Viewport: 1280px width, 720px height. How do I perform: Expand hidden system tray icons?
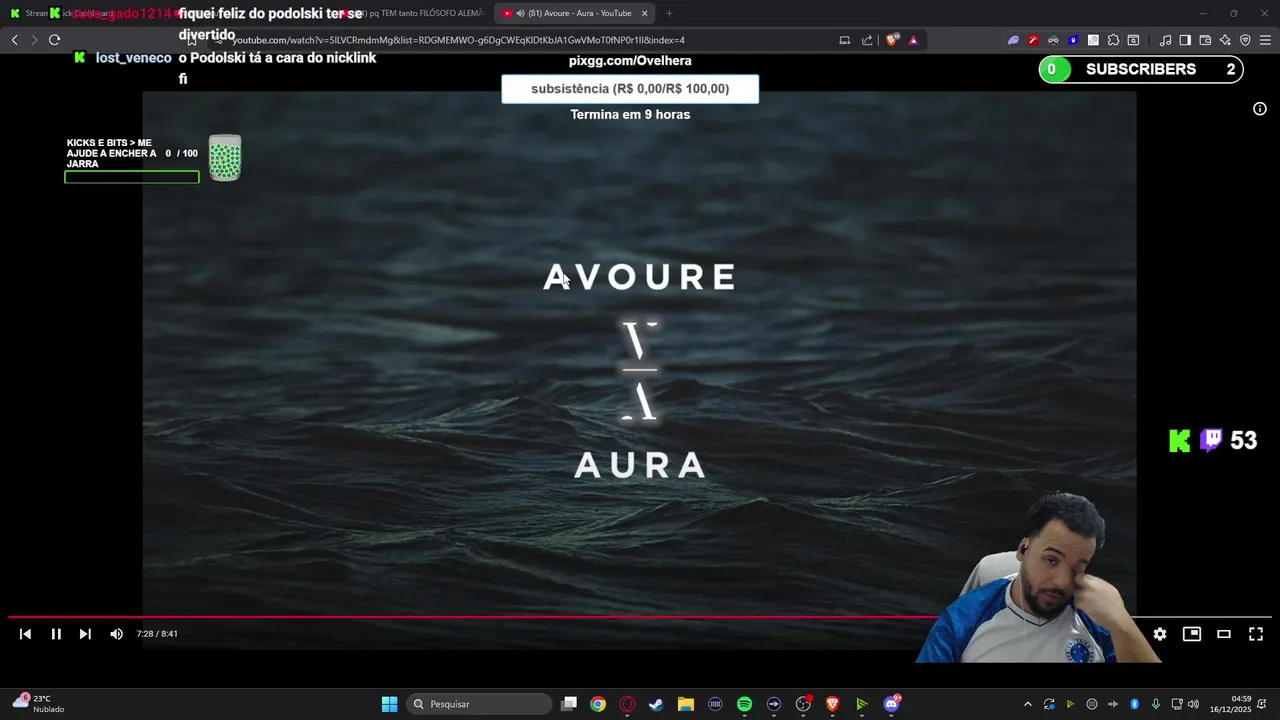coord(1027,704)
